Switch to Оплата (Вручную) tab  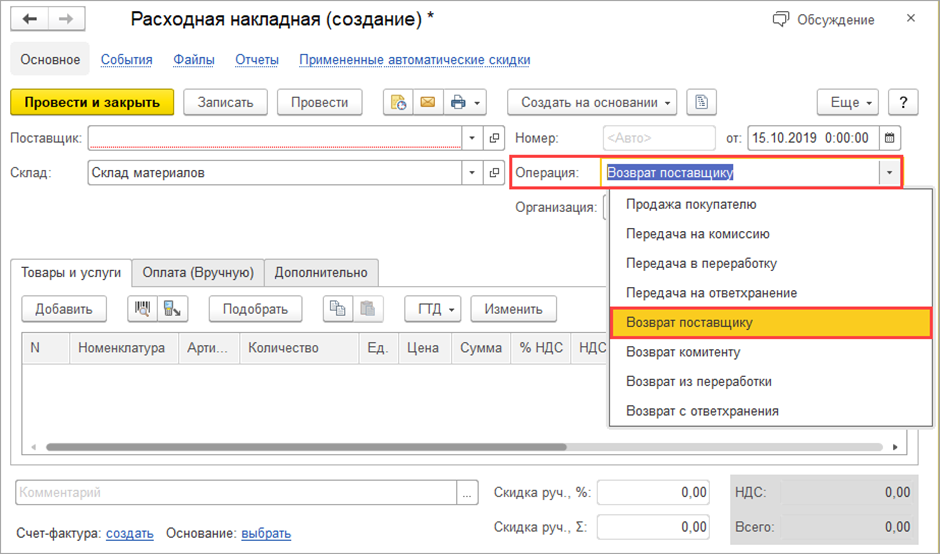(198, 273)
